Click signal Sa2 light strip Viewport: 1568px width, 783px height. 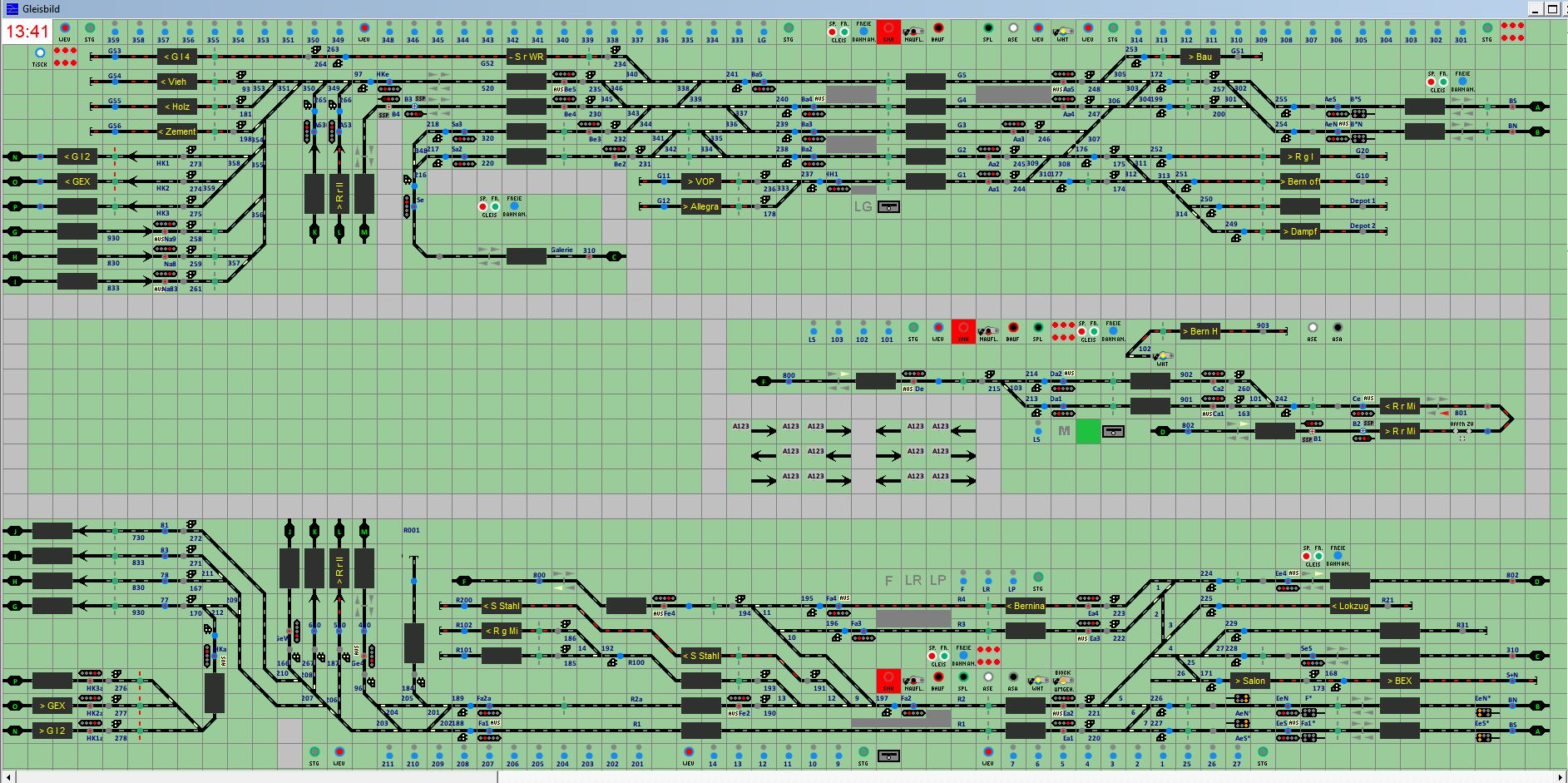click(463, 164)
